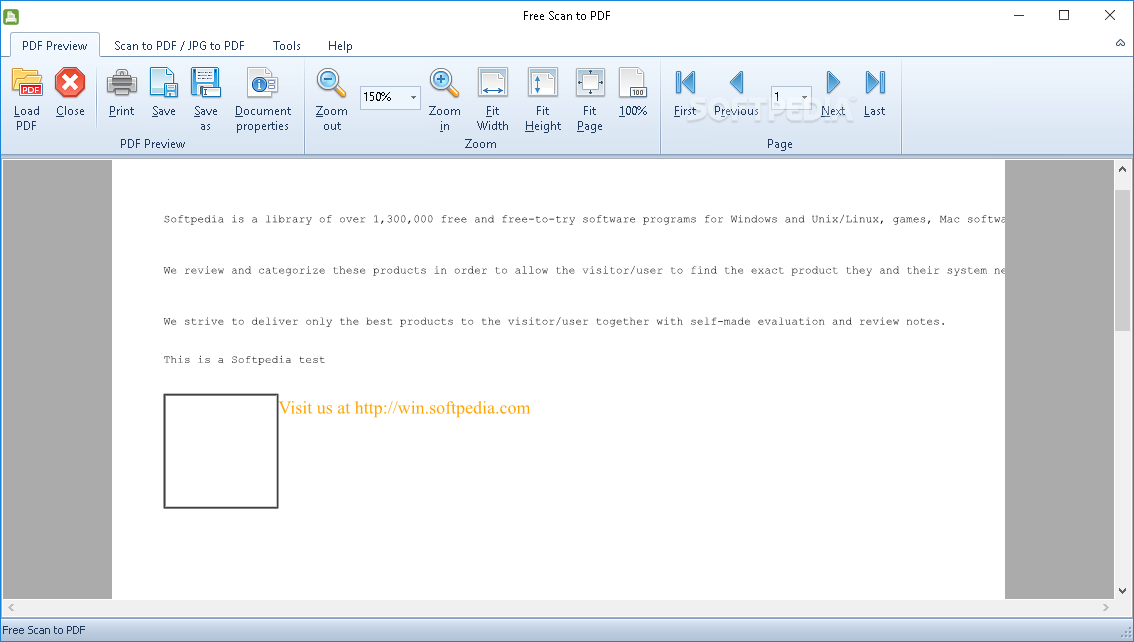Open the Scan to PDF / JPG to PDF tab

179,46
